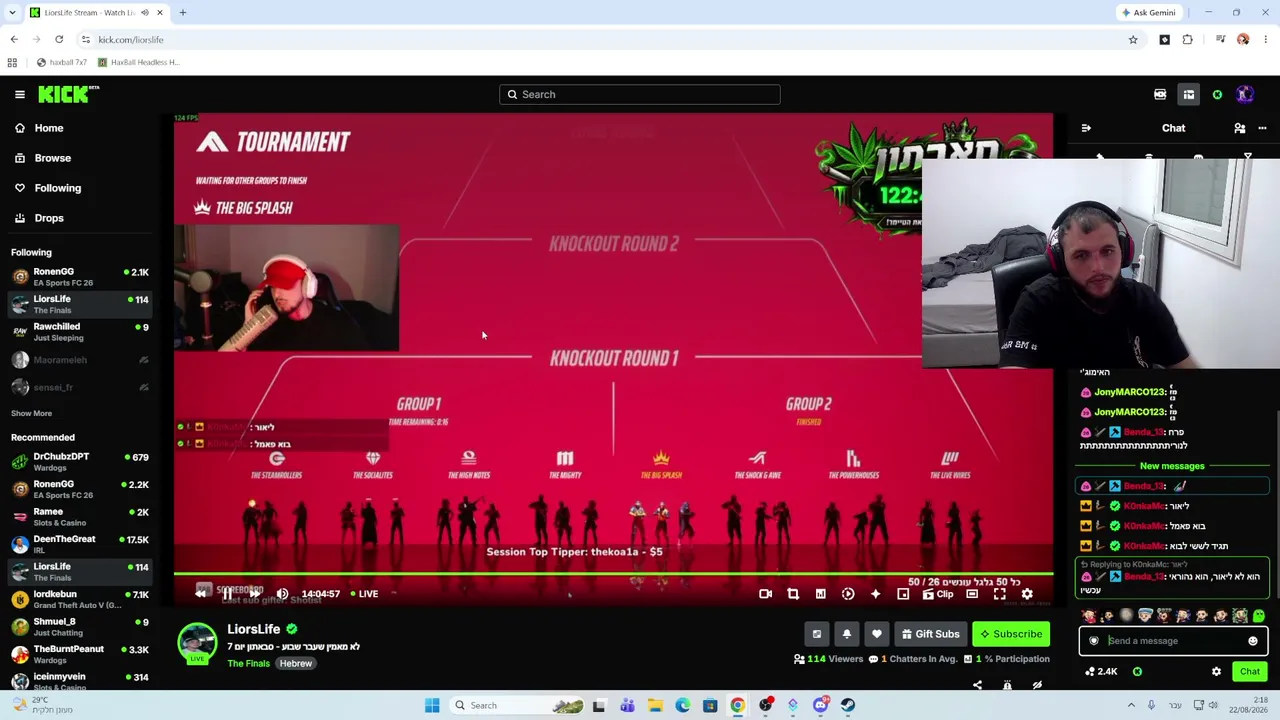Open chat settings gear
The height and width of the screenshot is (720, 1280).
(1216, 672)
